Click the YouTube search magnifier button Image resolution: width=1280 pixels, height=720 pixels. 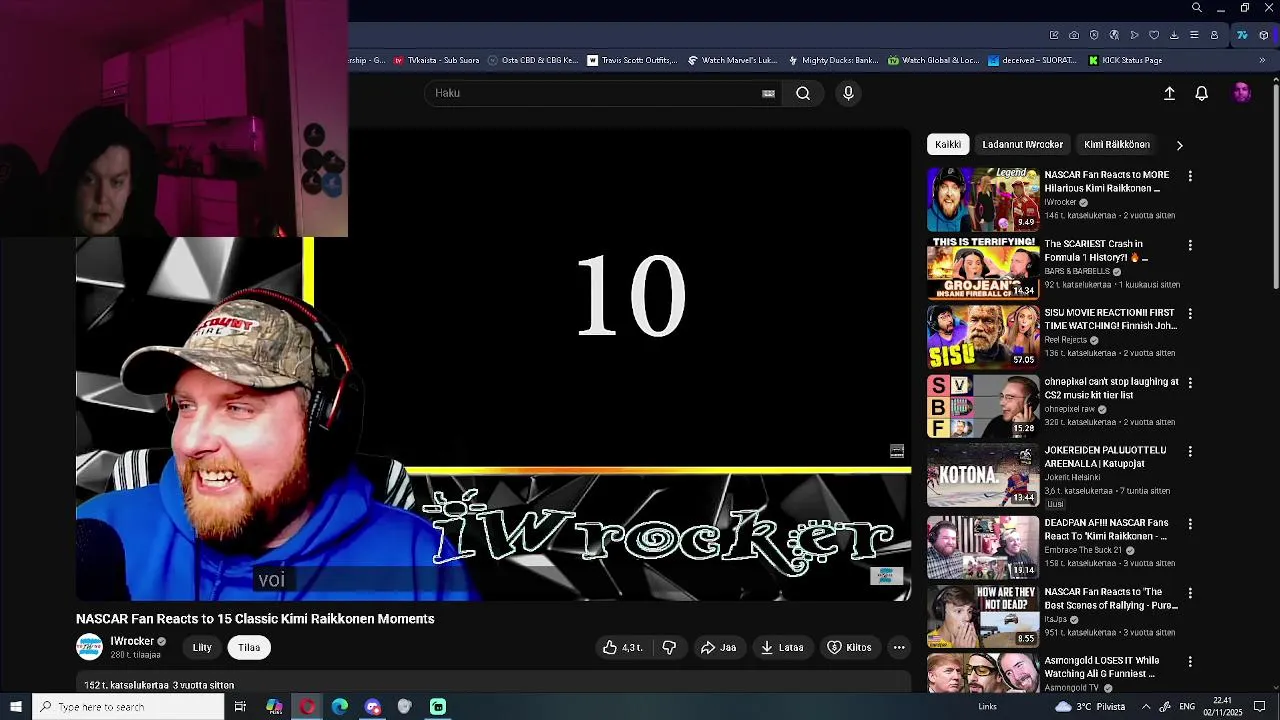(803, 93)
